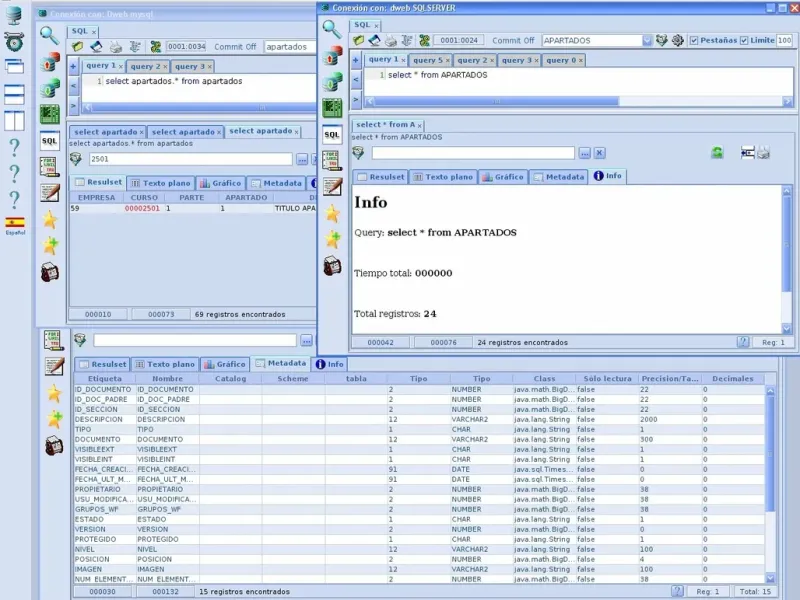The height and width of the screenshot is (600, 800).
Task: Click the magnifier search icon in mysql window
Action: coord(49,35)
